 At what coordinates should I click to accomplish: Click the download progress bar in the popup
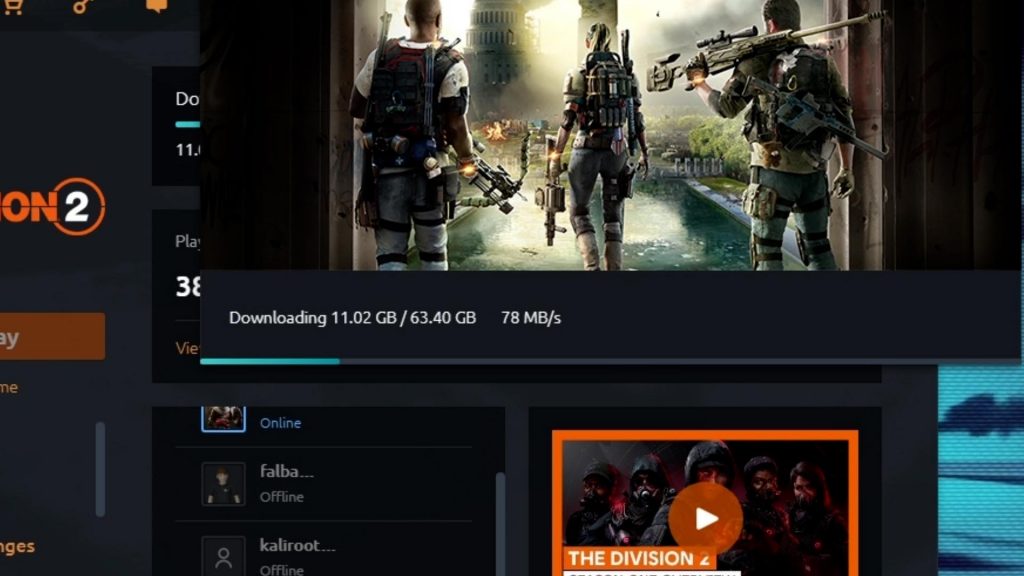(x=610, y=361)
